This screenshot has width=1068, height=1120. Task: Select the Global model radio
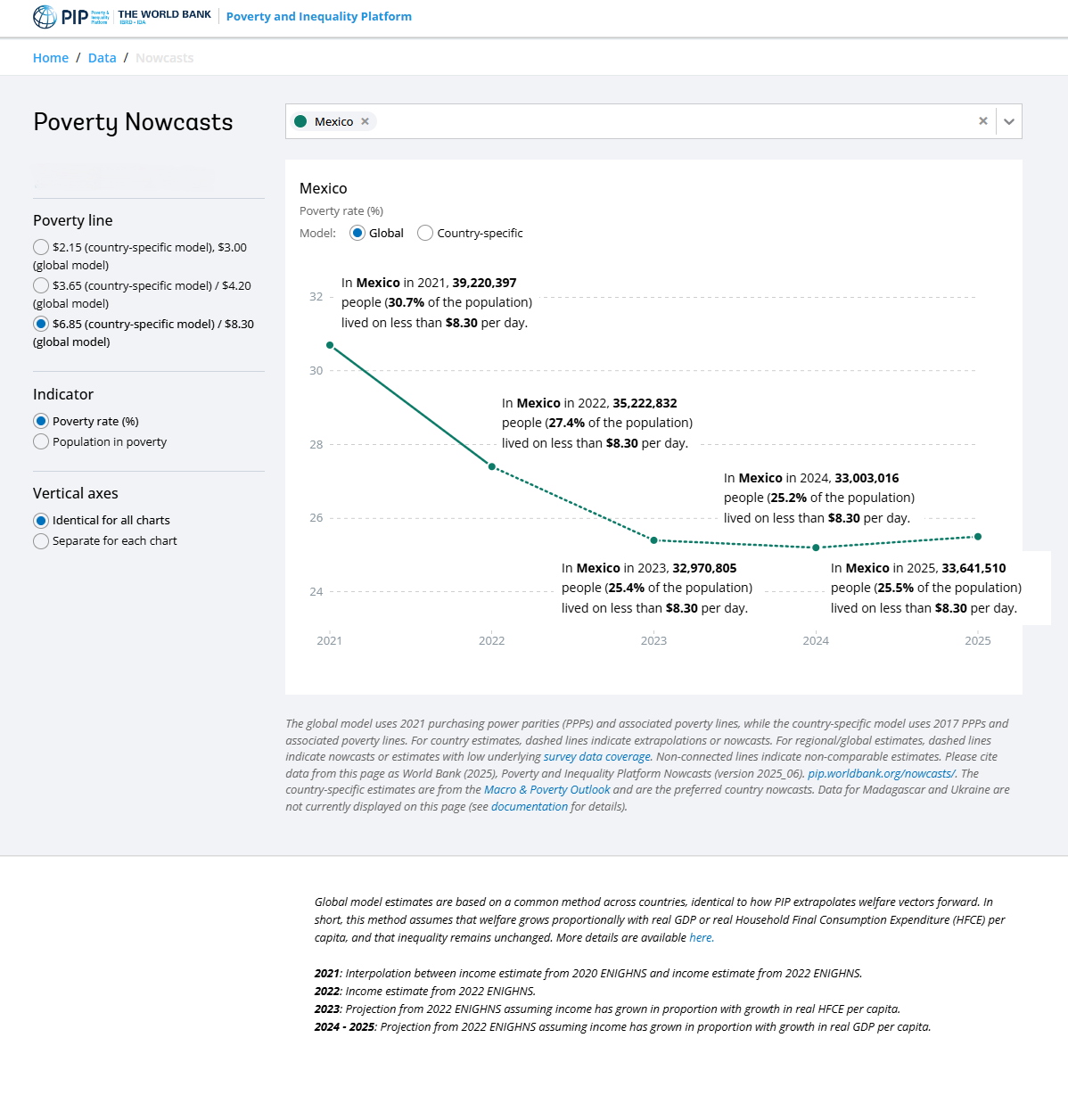(x=357, y=233)
